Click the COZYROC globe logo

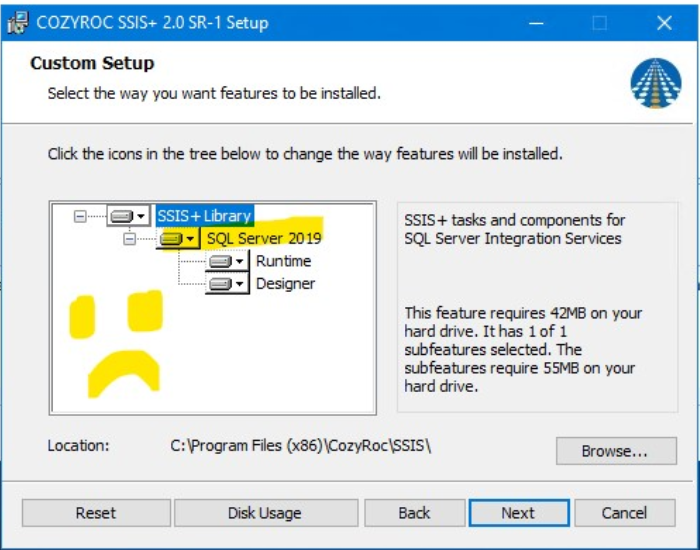(x=655, y=83)
